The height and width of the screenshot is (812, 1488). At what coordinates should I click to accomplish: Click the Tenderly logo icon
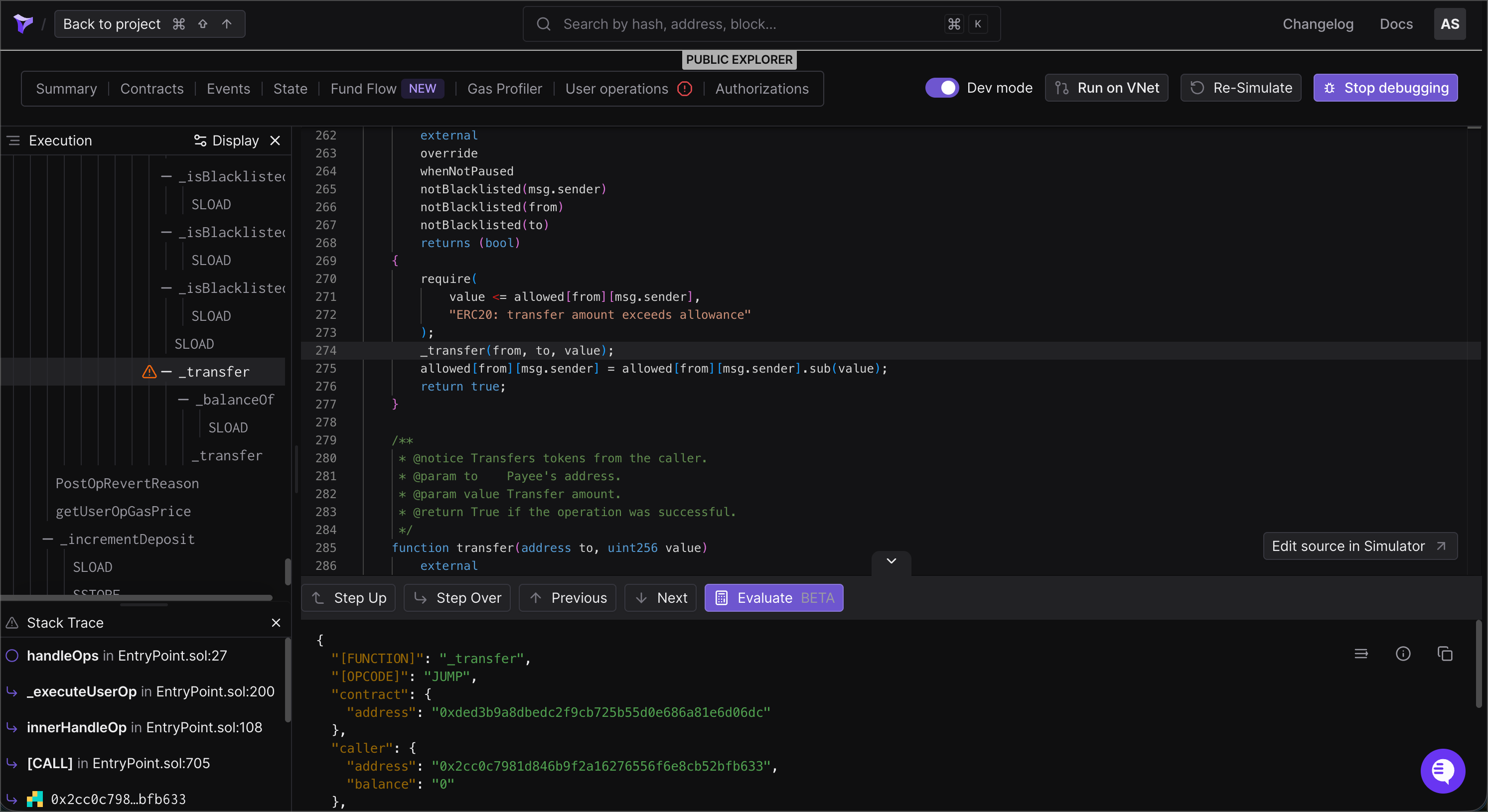pos(23,24)
